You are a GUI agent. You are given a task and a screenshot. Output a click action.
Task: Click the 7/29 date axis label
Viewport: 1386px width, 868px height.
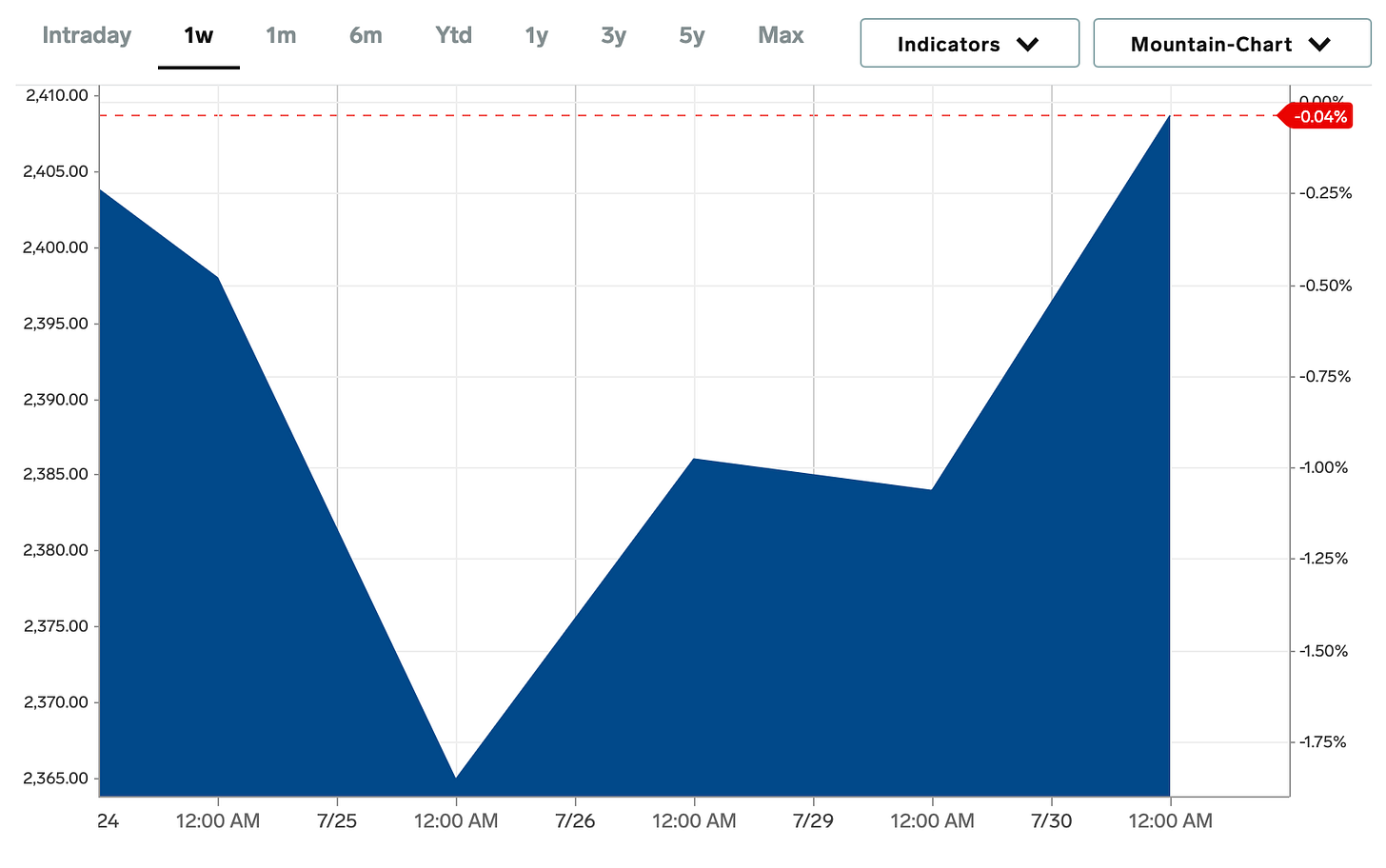[813, 821]
